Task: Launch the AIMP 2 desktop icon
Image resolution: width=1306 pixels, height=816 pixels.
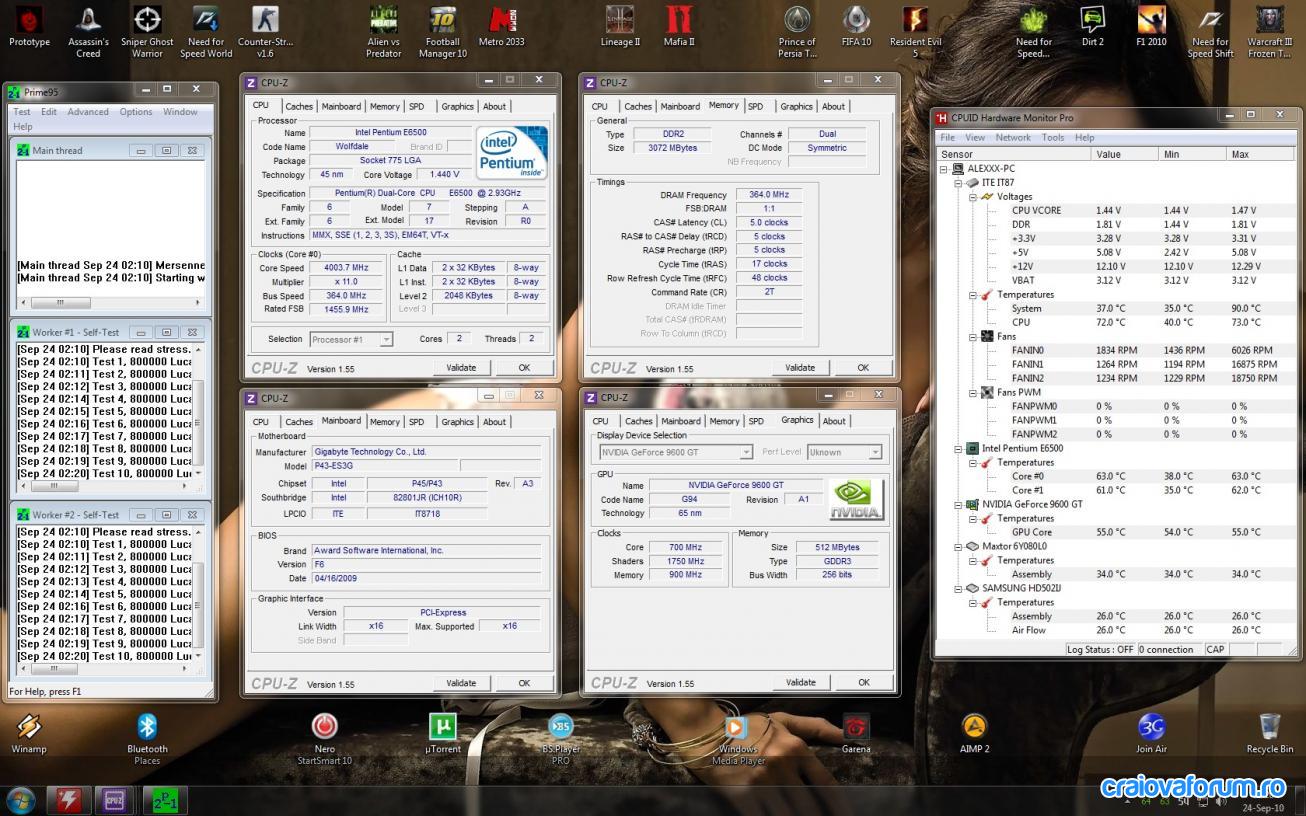Action: coord(974,734)
